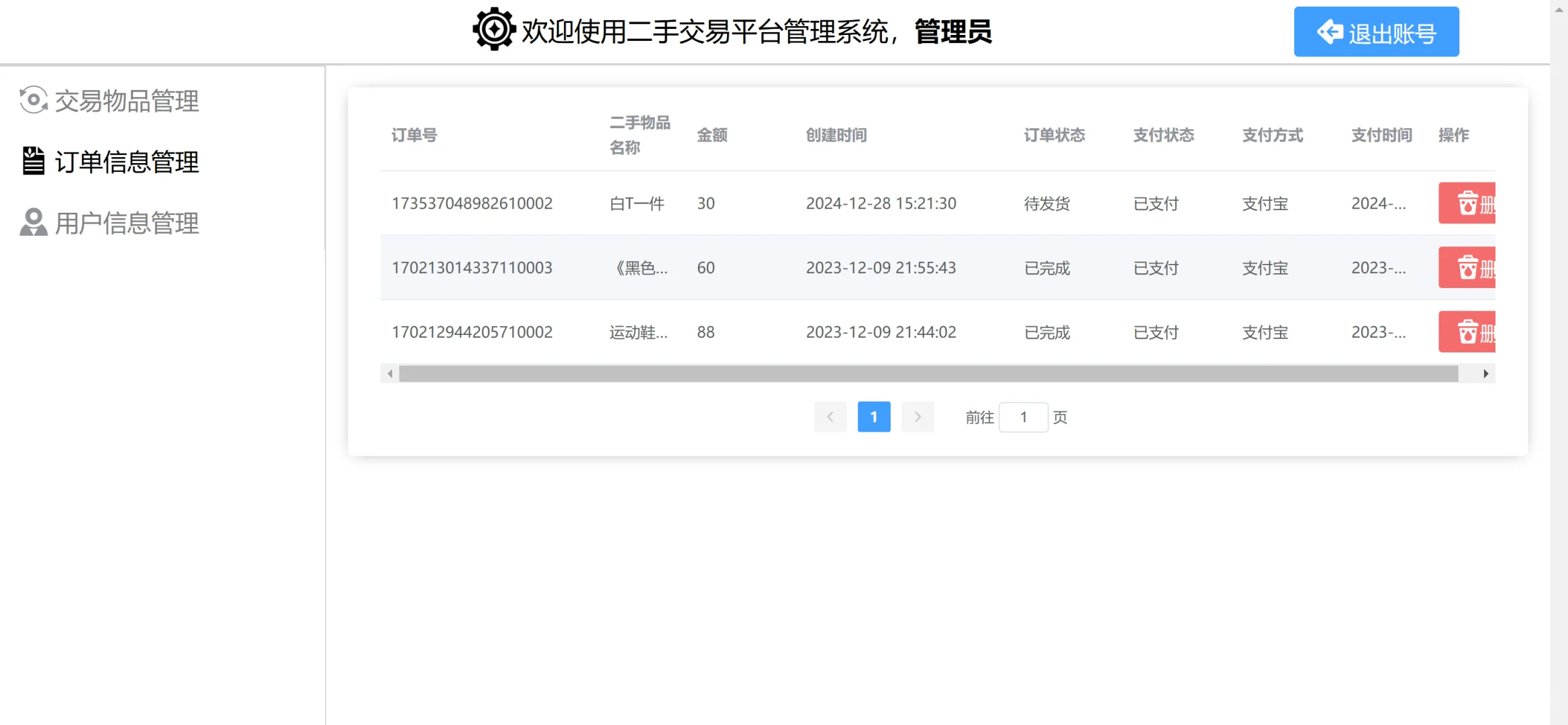The width and height of the screenshot is (1568, 725).
Task: Select pagination page 1 button
Action: [873, 416]
